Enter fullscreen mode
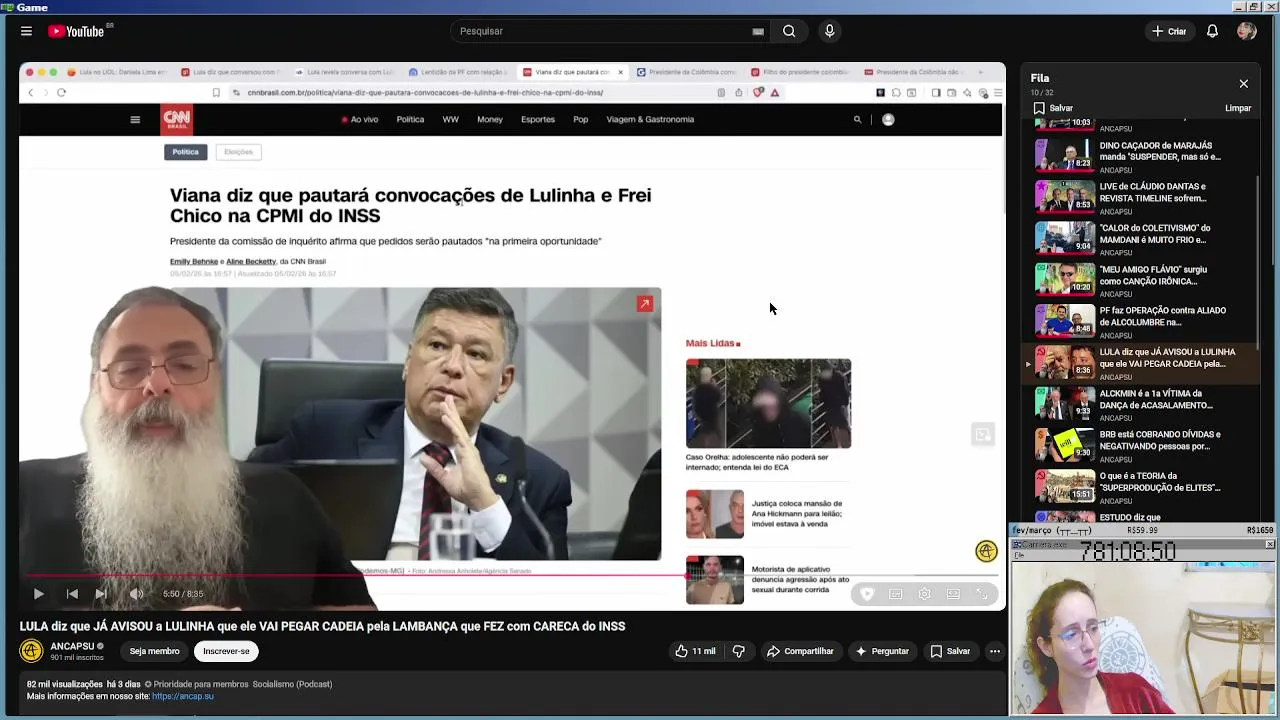1280x720 pixels. [x=983, y=594]
